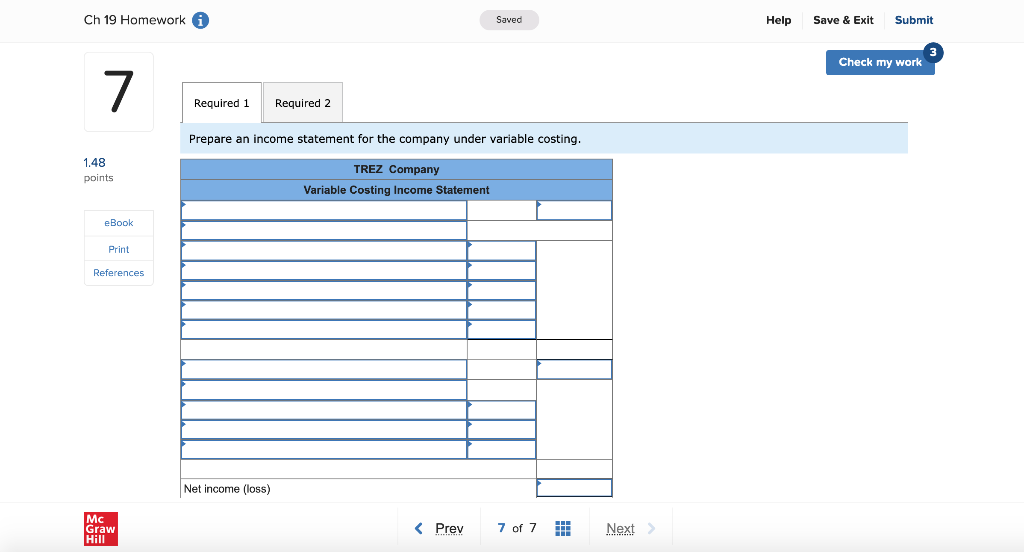Image resolution: width=1024 pixels, height=552 pixels.
Task: Switch to the Required 2 tab
Action: click(x=302, y=103)
